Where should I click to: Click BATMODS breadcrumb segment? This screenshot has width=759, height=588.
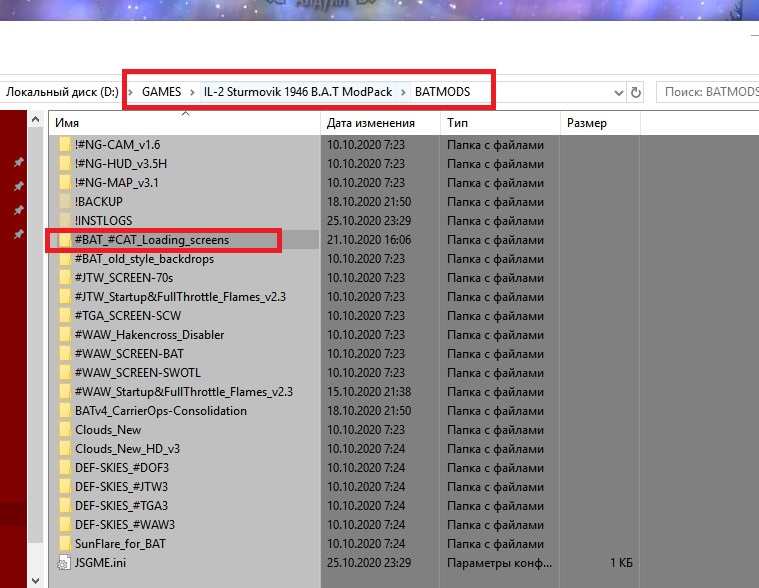[x=442, y=92]
